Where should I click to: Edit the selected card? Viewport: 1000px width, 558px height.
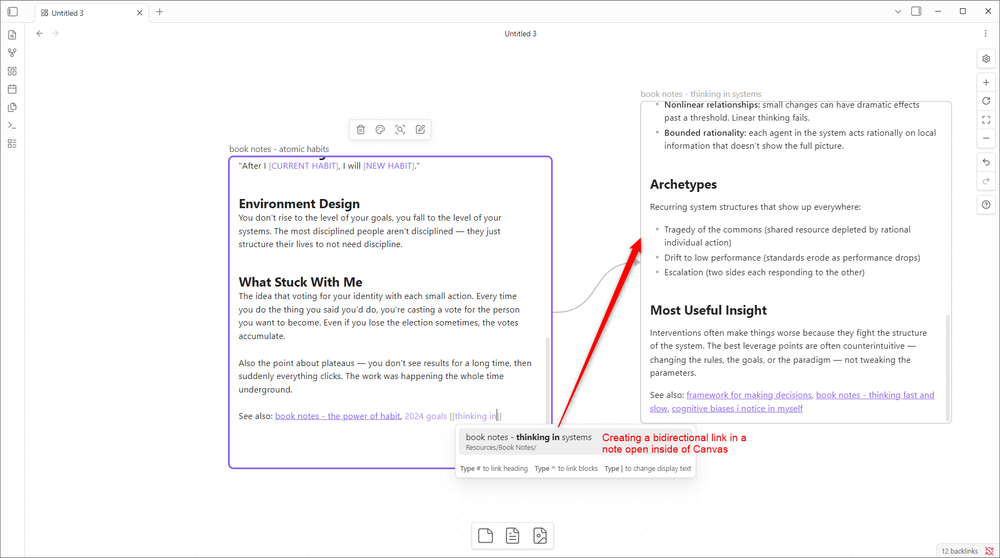[x=420, y=129]
